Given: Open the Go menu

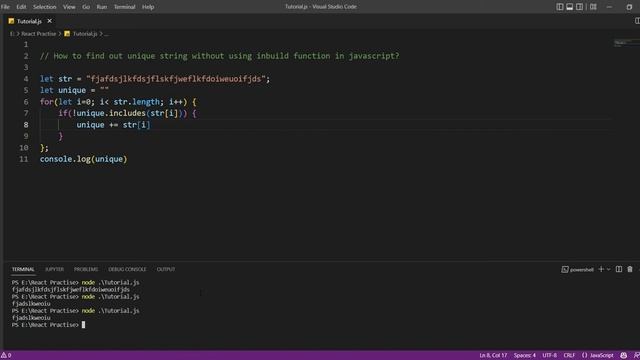Looking at the screenshot, I should 86,7.
